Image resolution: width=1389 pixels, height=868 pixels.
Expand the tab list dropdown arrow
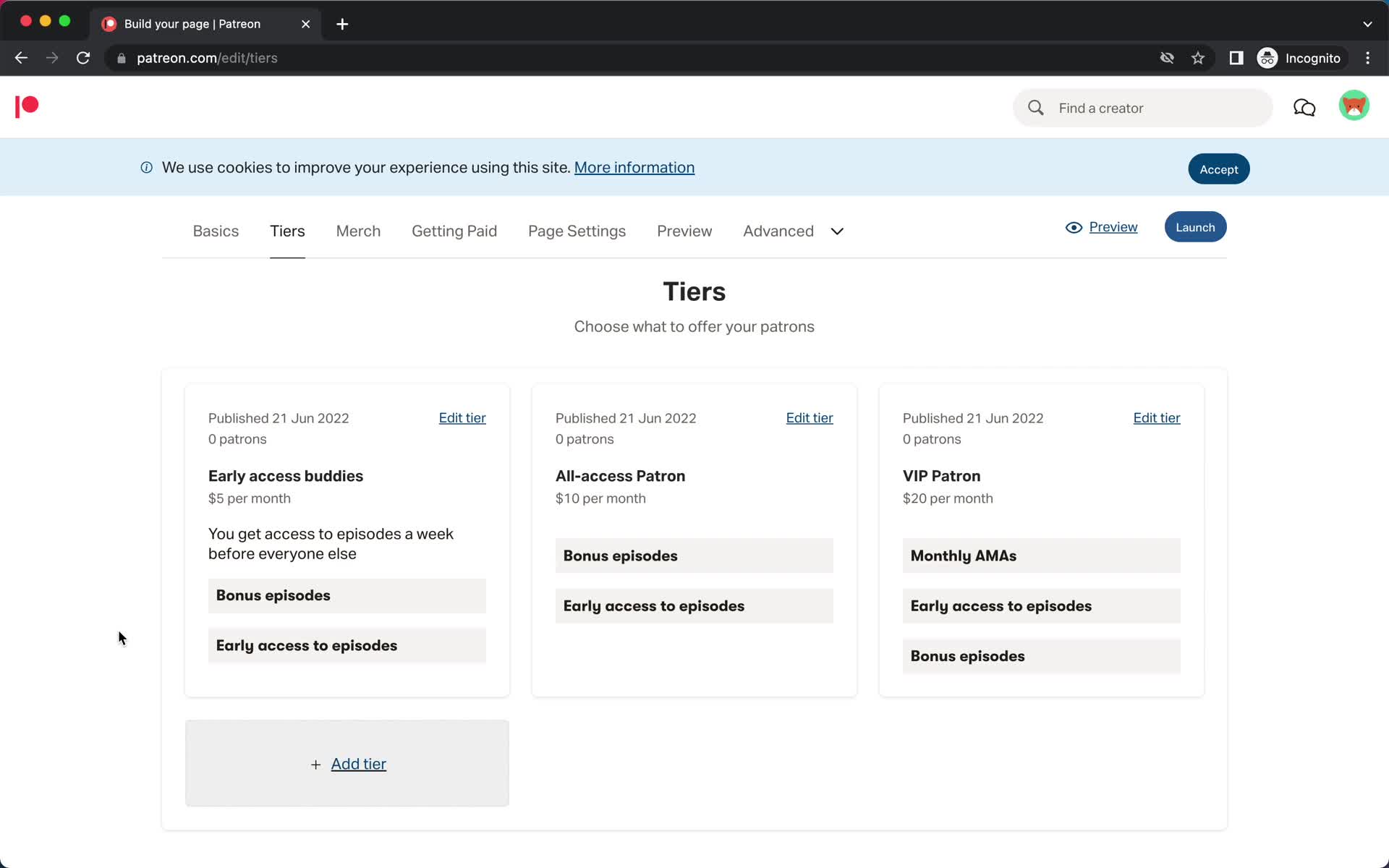click(x=837, y=231)
